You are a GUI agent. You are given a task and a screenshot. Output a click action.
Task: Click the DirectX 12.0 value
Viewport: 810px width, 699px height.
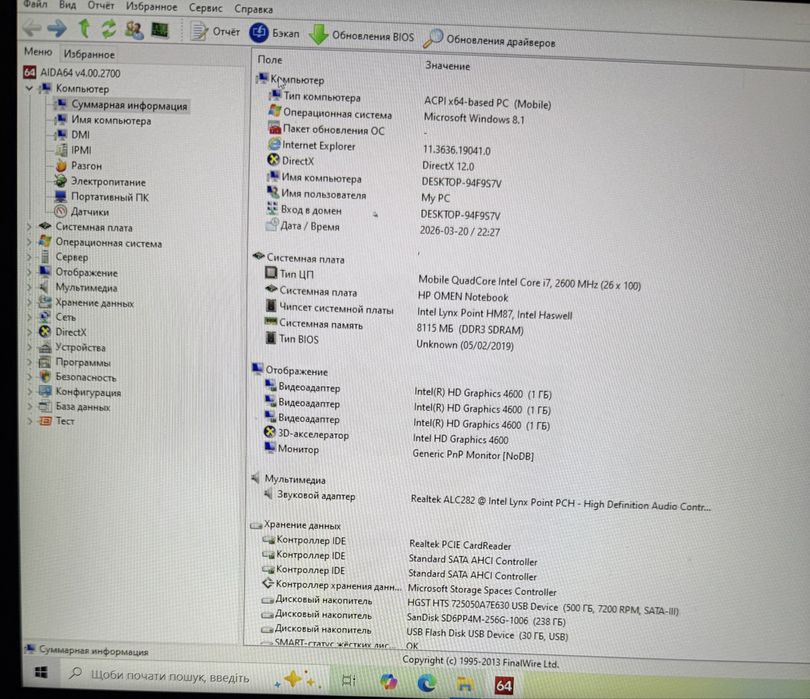pyautogui.click(x=448, y=166)
